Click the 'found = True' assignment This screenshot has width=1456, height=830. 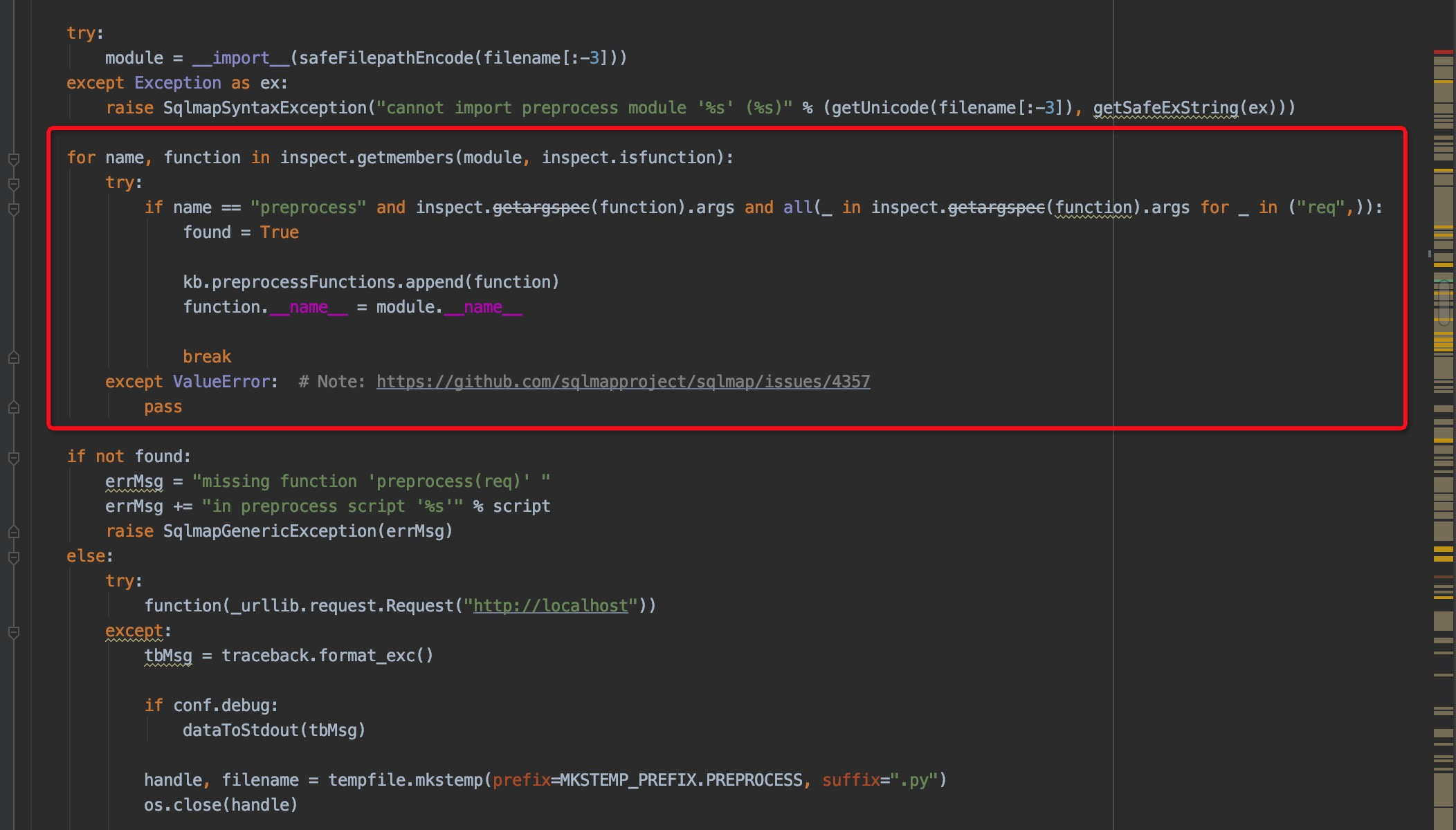pyautogui.click(x=241, y=232)
